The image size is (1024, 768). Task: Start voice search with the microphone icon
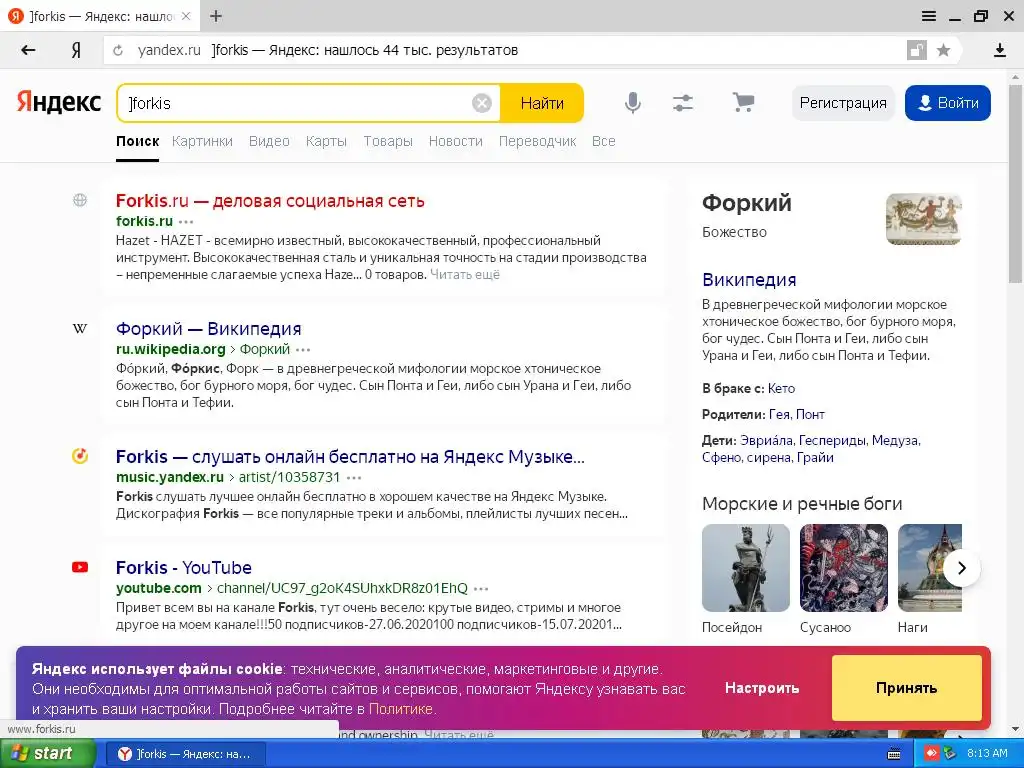tap(632, 103)
